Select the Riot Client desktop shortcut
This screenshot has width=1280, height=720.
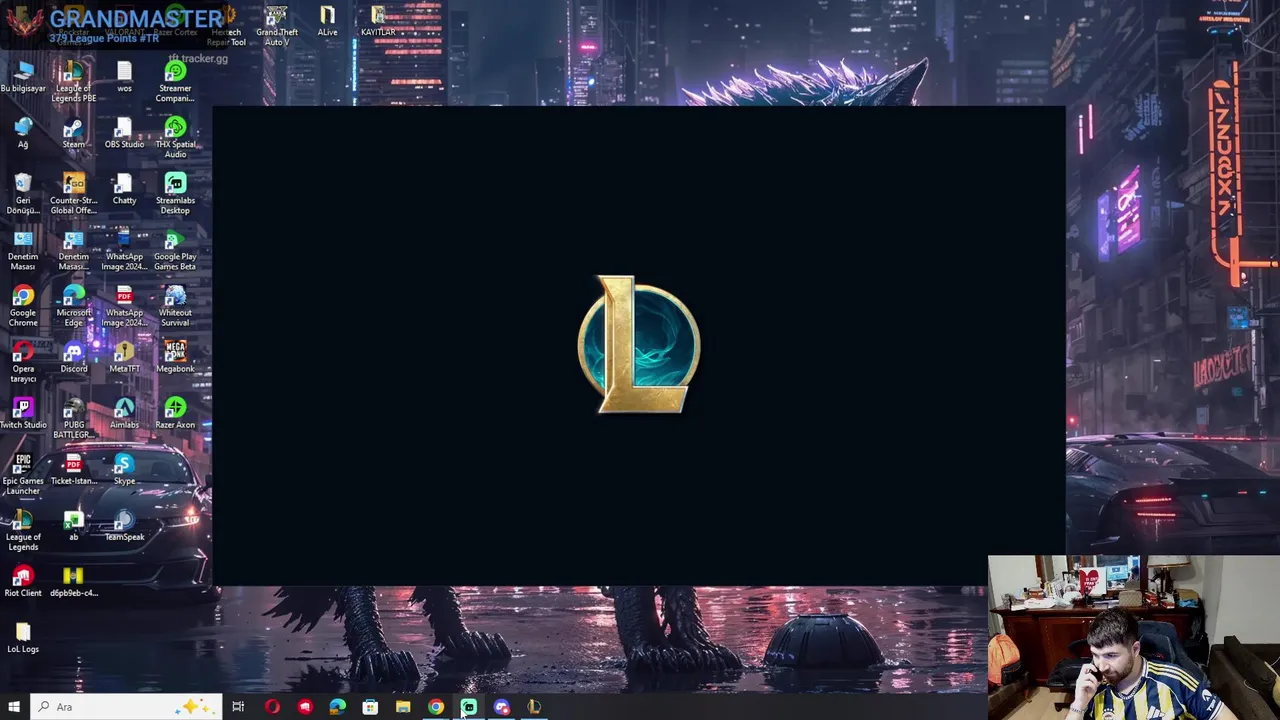(x=23, y=582)
